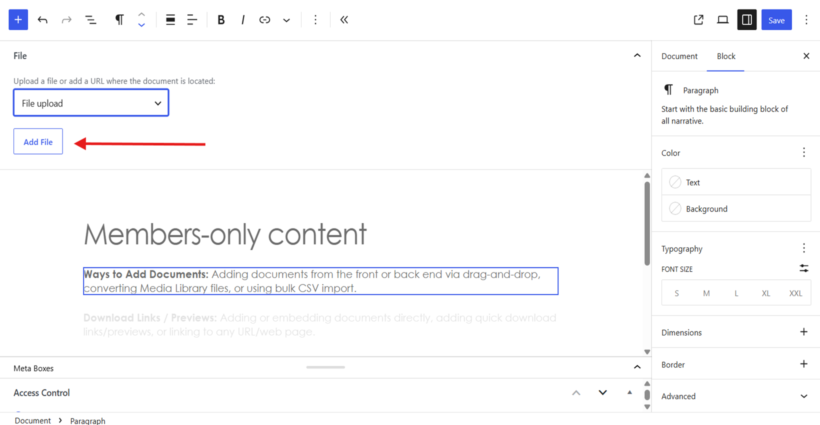Click the editor canvas vertical scrollbar
This screenshot has height=425, width=820.
[x=647, y=223]
